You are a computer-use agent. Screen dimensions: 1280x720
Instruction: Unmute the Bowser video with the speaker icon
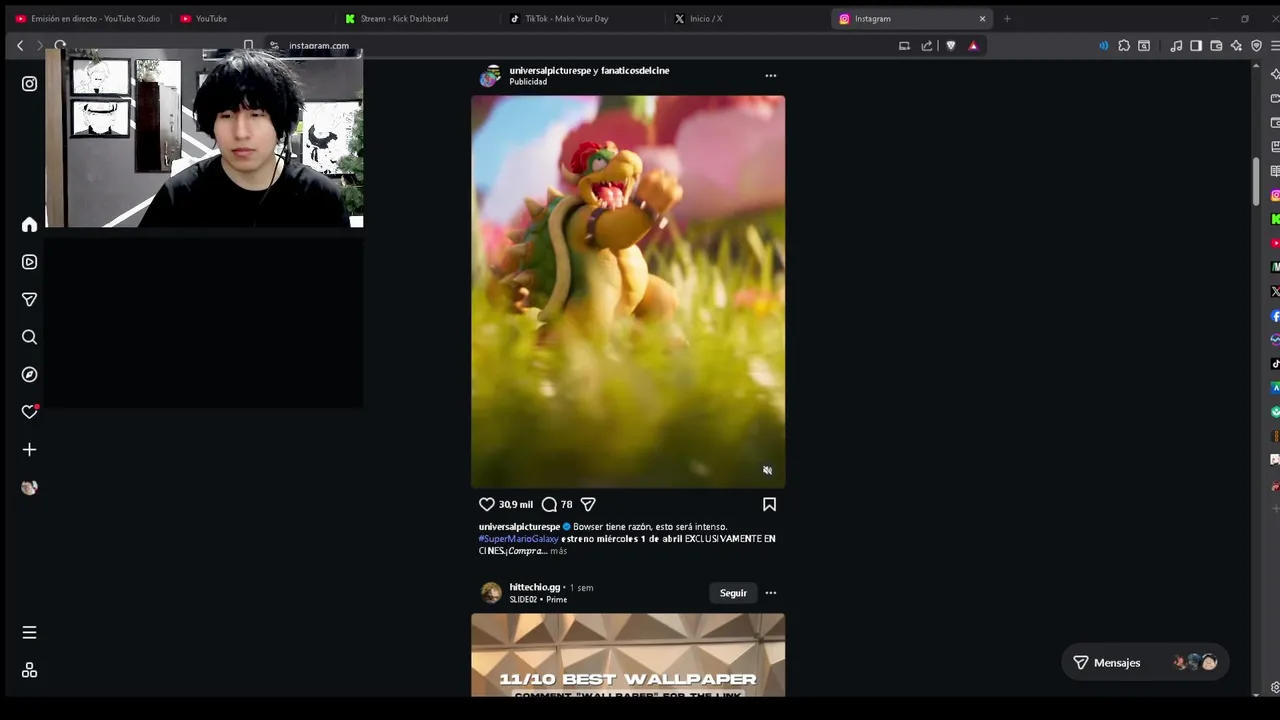767,470
